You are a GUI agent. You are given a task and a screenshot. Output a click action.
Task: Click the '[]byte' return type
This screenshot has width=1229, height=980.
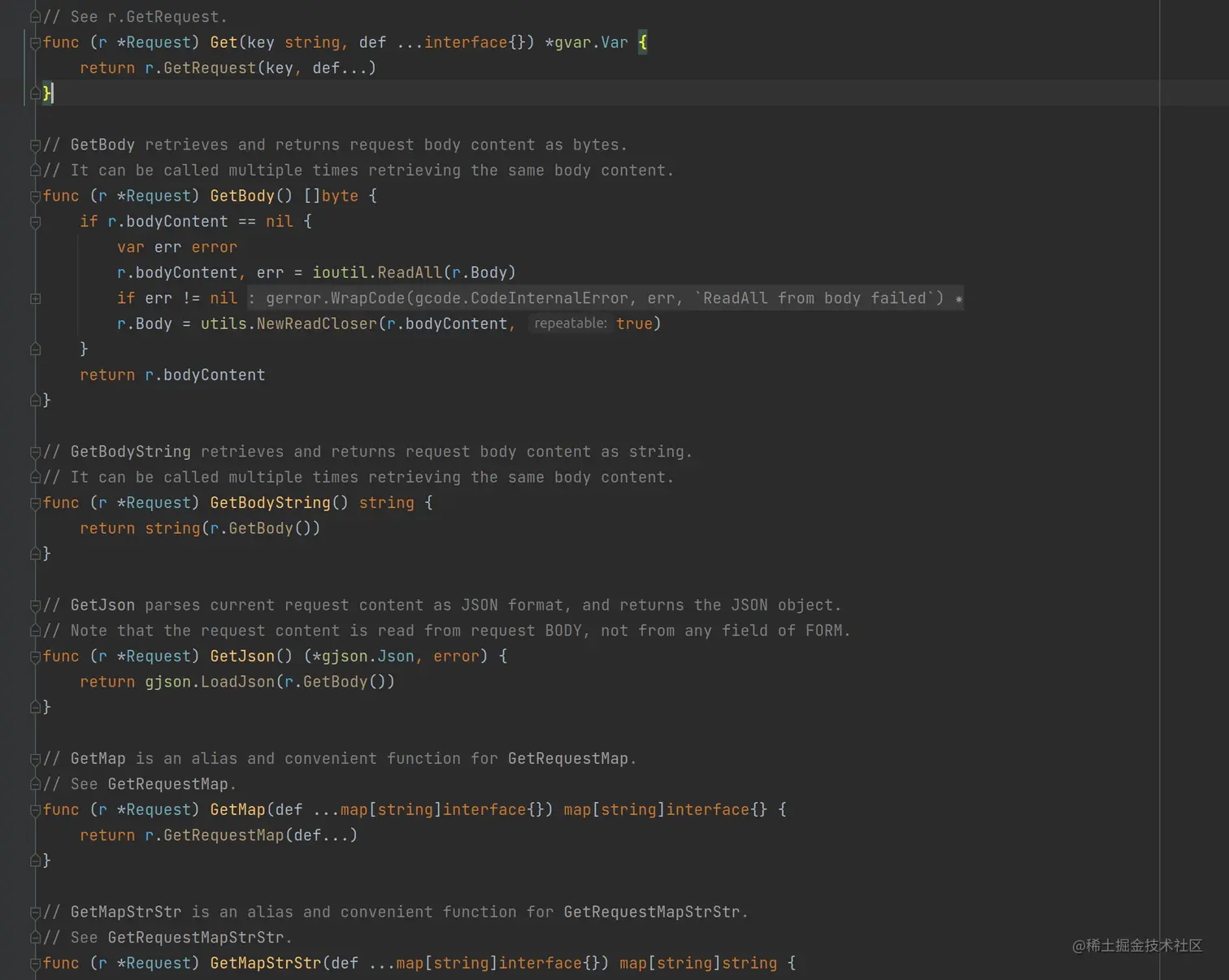331,196
